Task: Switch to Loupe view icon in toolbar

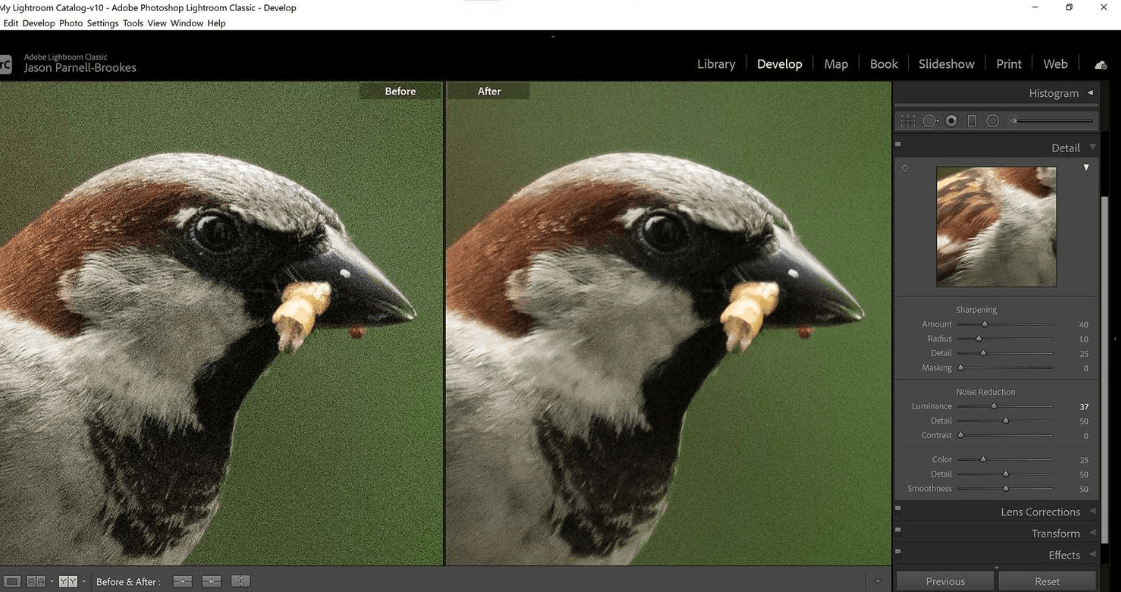Action: pyautogui.click(x=12, y=581)
